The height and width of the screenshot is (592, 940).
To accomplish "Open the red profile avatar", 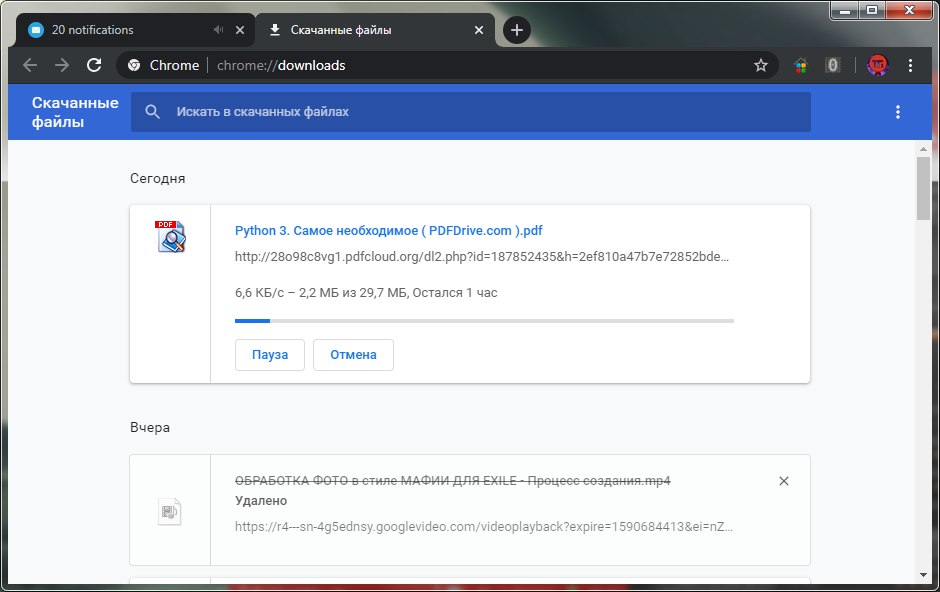I will (878, 65).
